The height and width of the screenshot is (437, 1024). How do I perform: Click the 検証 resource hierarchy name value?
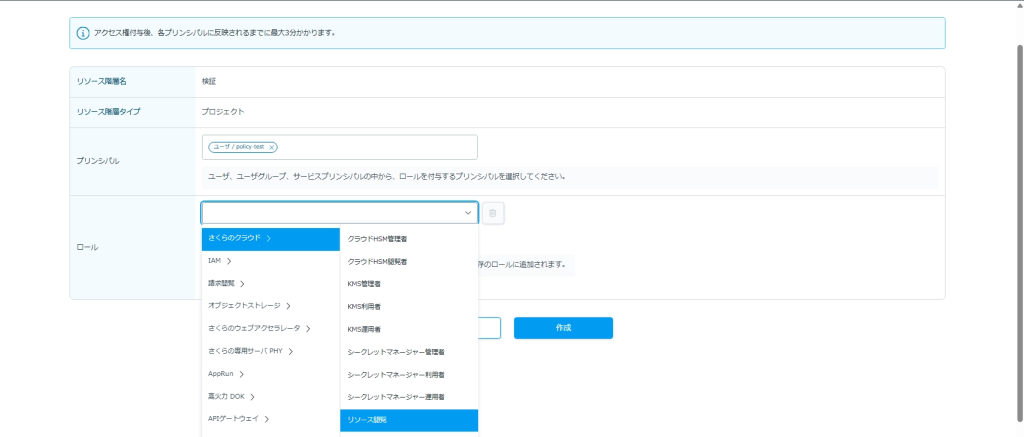pyautogui.click(x=209, y=82)
